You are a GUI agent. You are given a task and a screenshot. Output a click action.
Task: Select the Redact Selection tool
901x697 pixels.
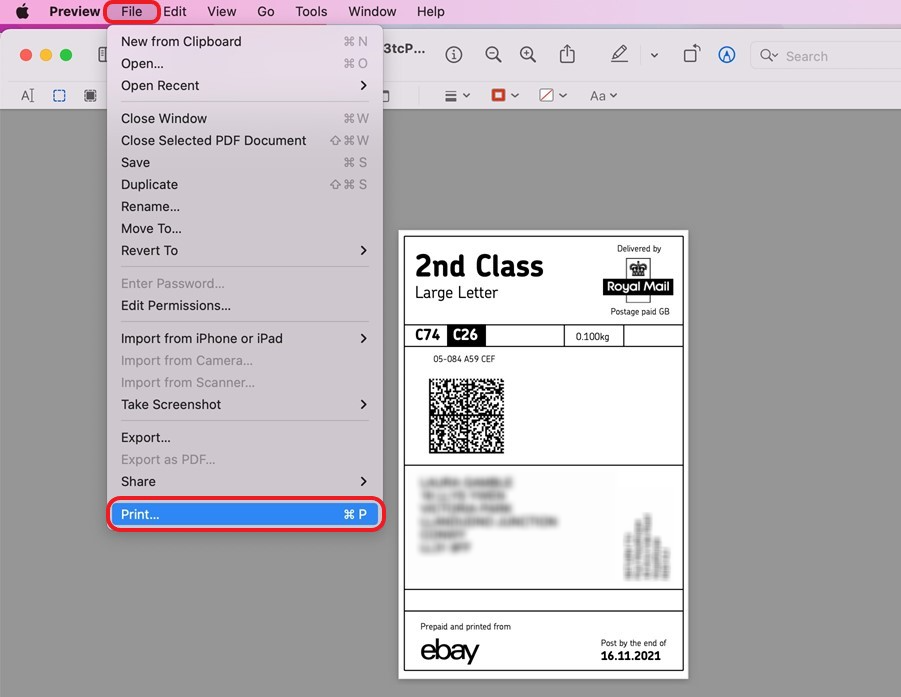90,95
